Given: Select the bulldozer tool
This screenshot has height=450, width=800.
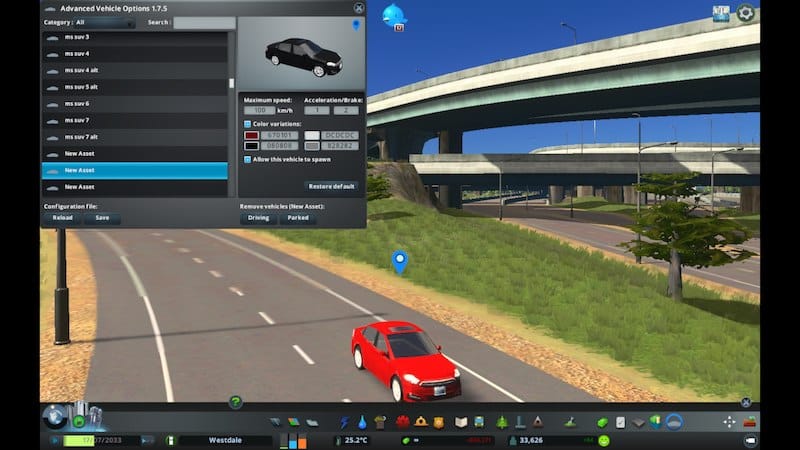Looking at the screenshot, I should click(x=749, y=422).
